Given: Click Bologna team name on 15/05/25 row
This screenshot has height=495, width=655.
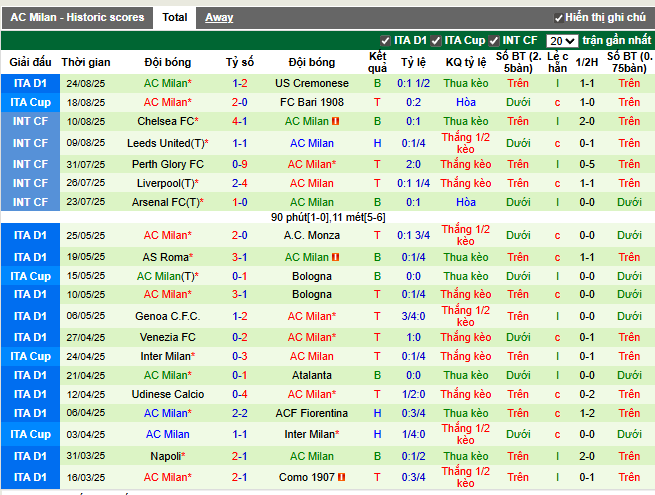Looking at the screenshot, I should click(312, 276).
